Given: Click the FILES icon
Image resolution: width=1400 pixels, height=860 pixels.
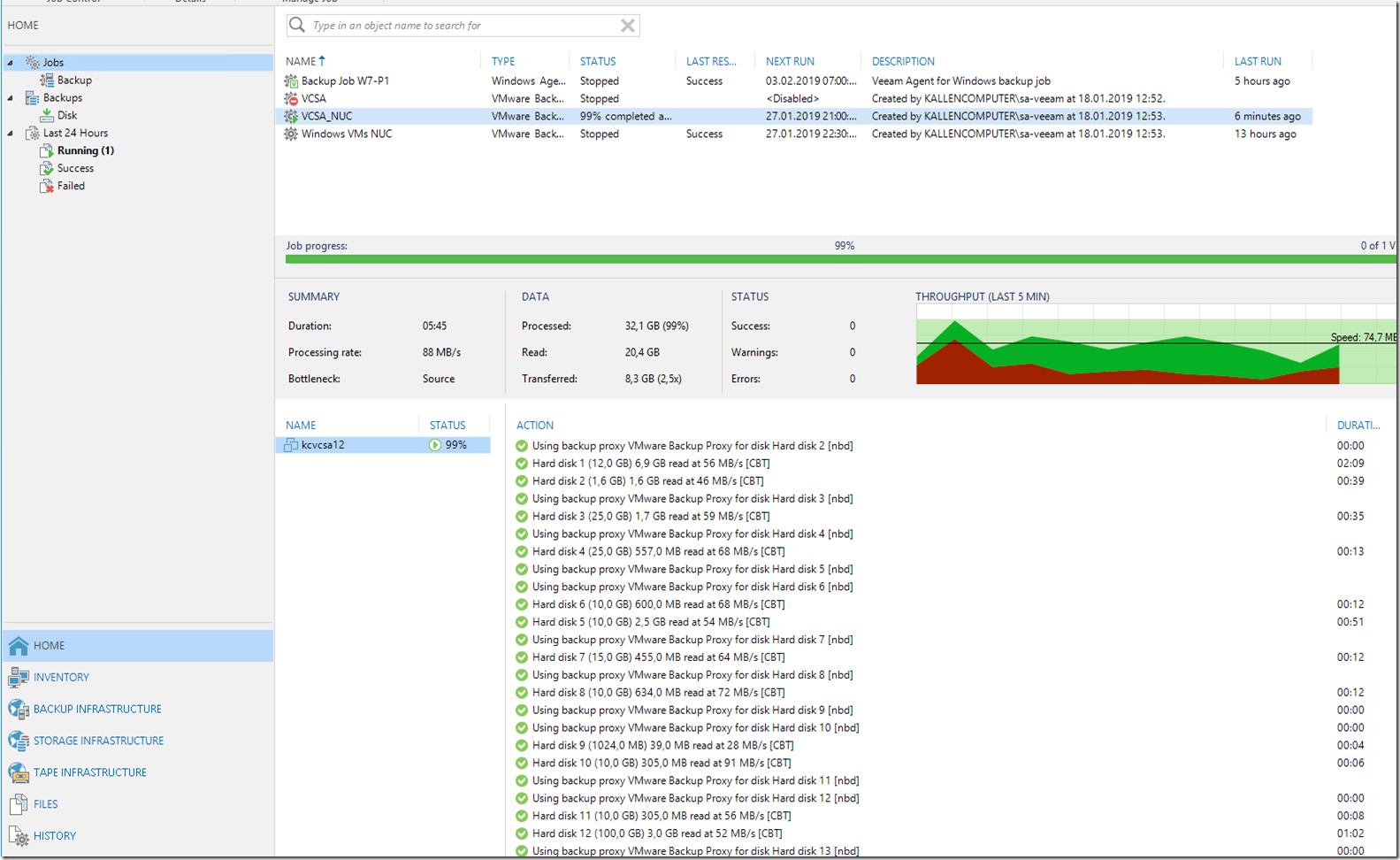Looking at the screenshot, I should point(19,804).
